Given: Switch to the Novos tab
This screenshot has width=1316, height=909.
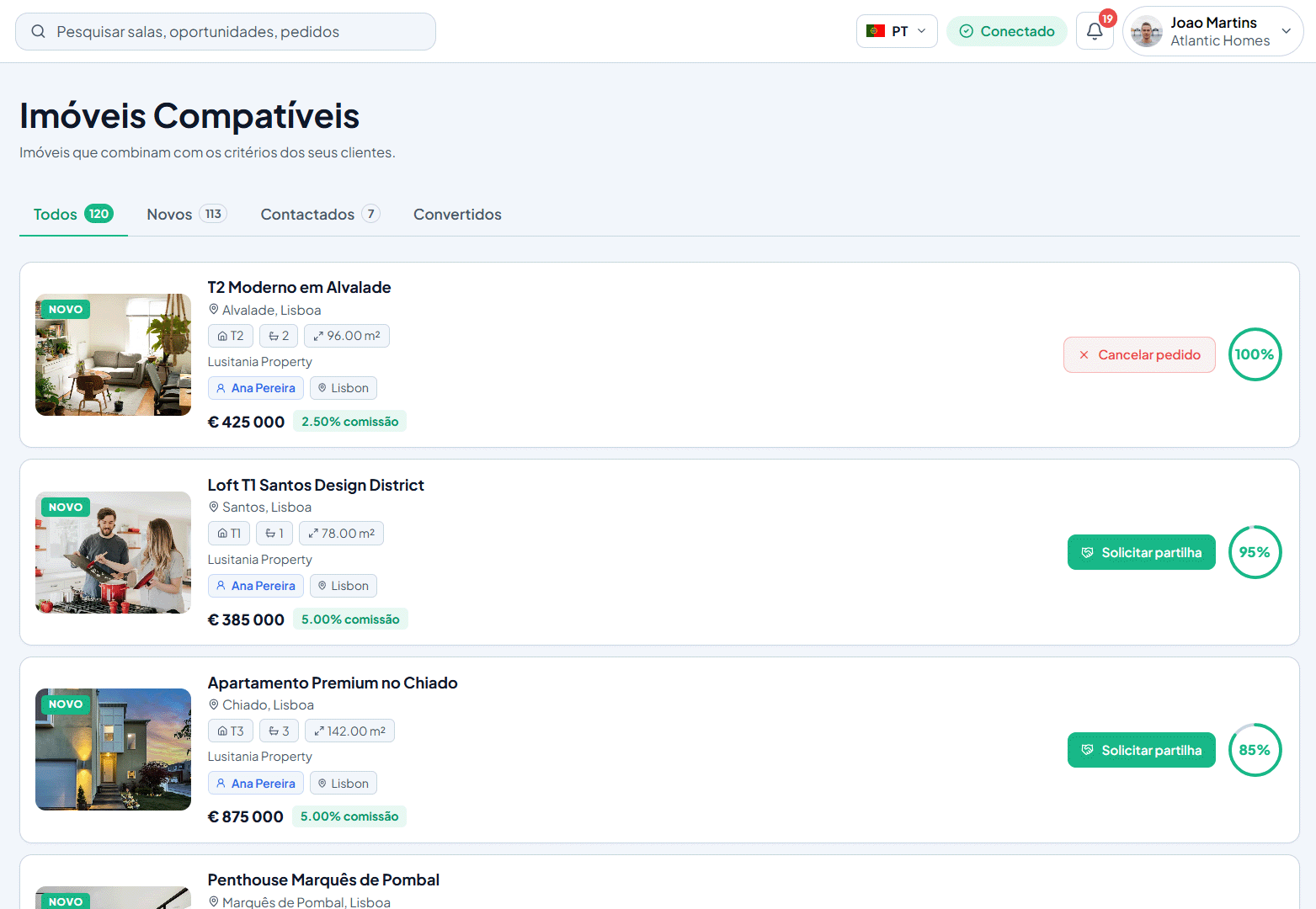Looking at the screenshot, I should [x=187, y=214].
